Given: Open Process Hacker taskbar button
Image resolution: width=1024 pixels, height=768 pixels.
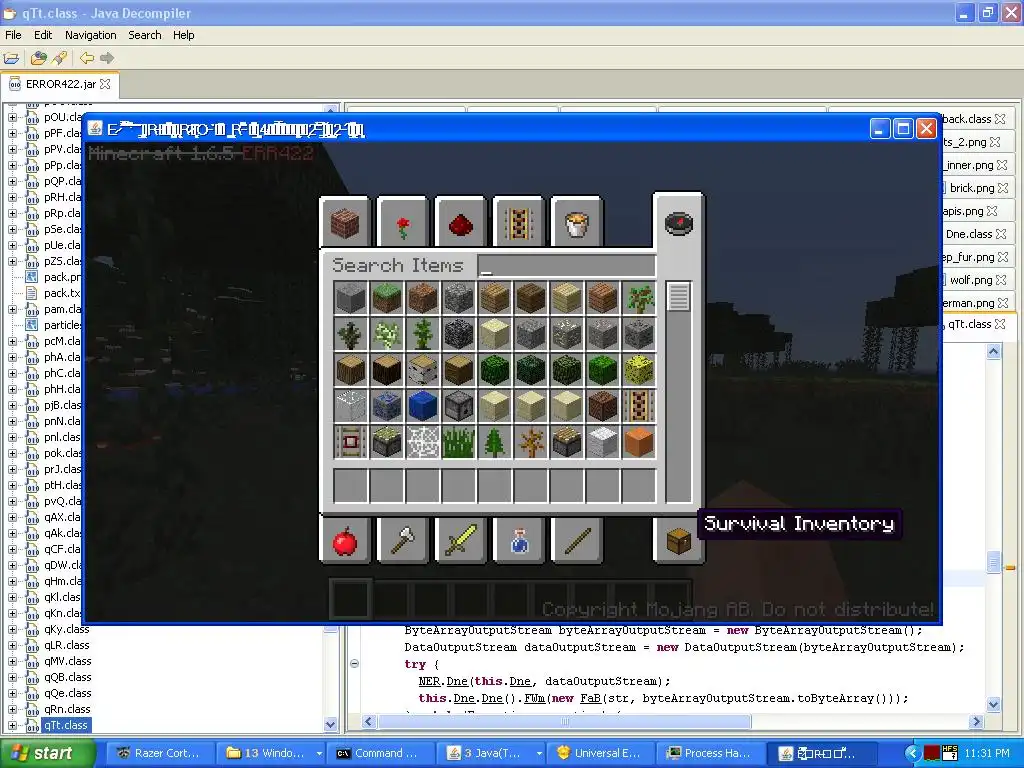Looking at the screenshot, I should 709,753.
